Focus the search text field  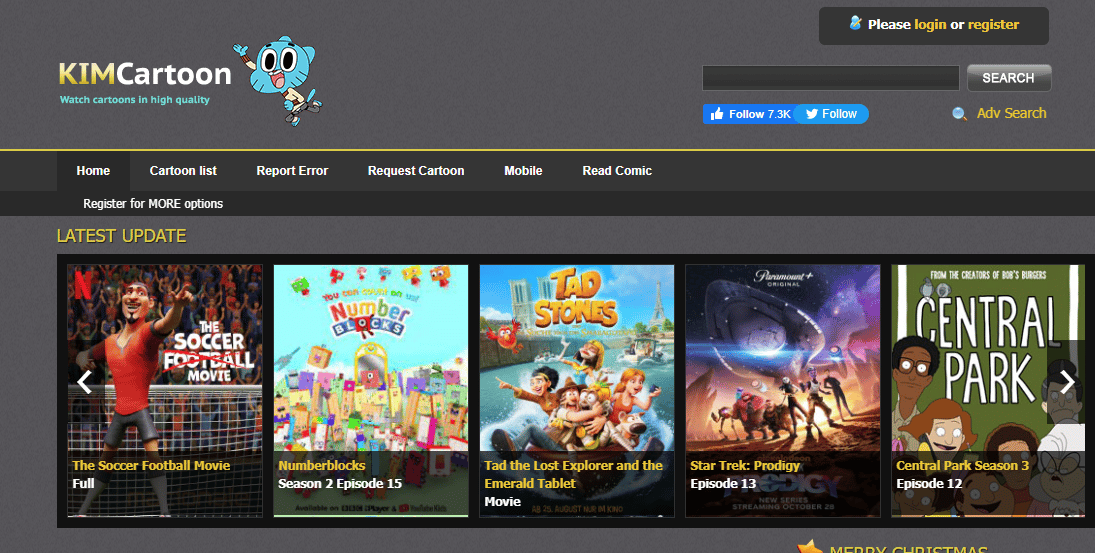[x=830, y=78]
